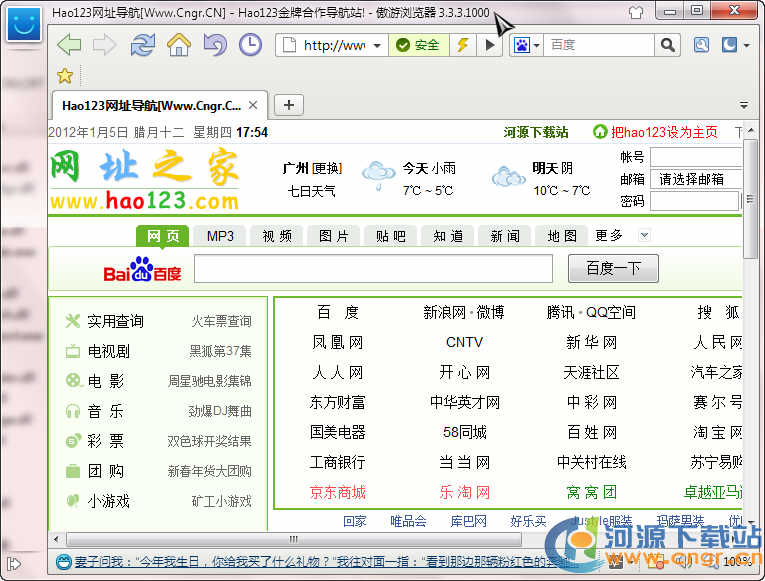
Task: Click in the 百度 toolbar search field
Action: pyautogui.click(x=598, y=45)
